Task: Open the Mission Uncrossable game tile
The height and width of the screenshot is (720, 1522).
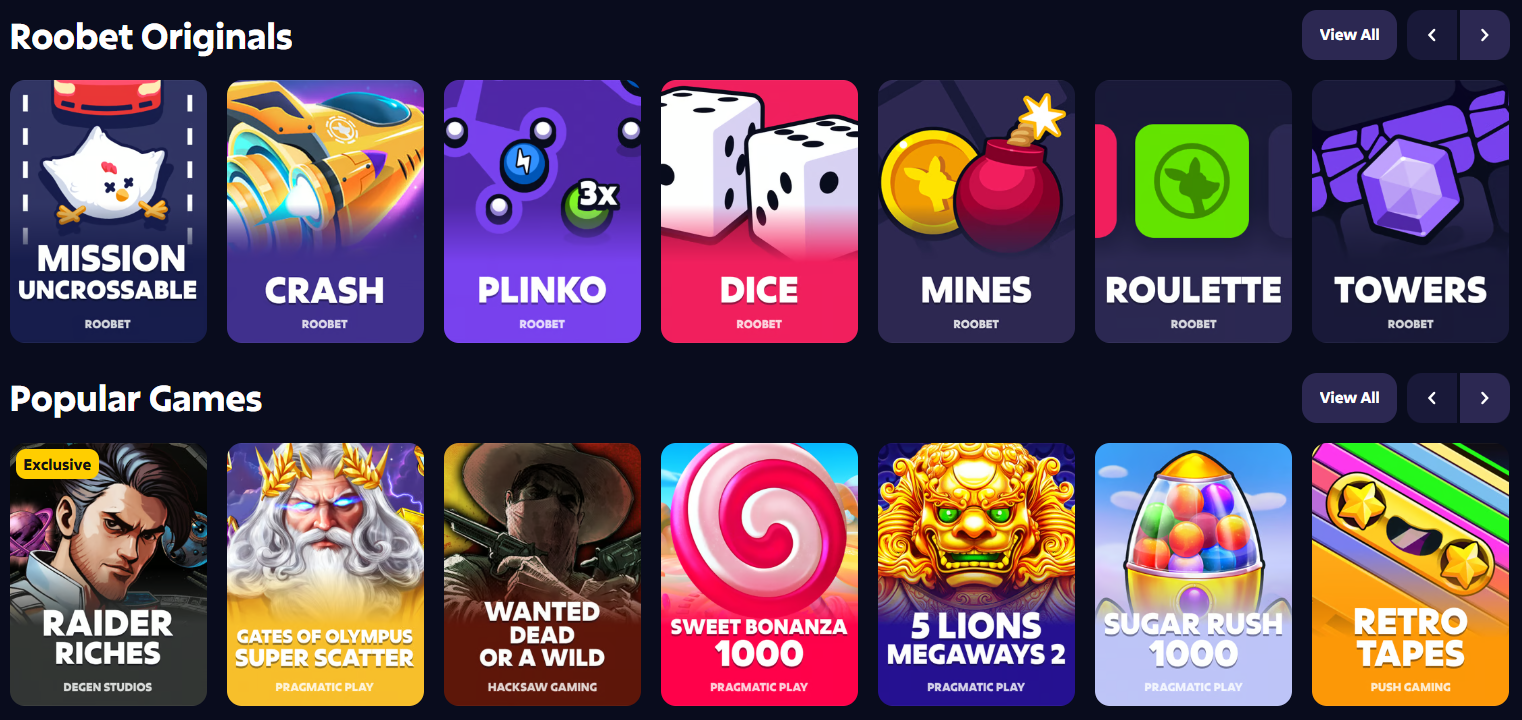Action: click(x=108, y=212)
